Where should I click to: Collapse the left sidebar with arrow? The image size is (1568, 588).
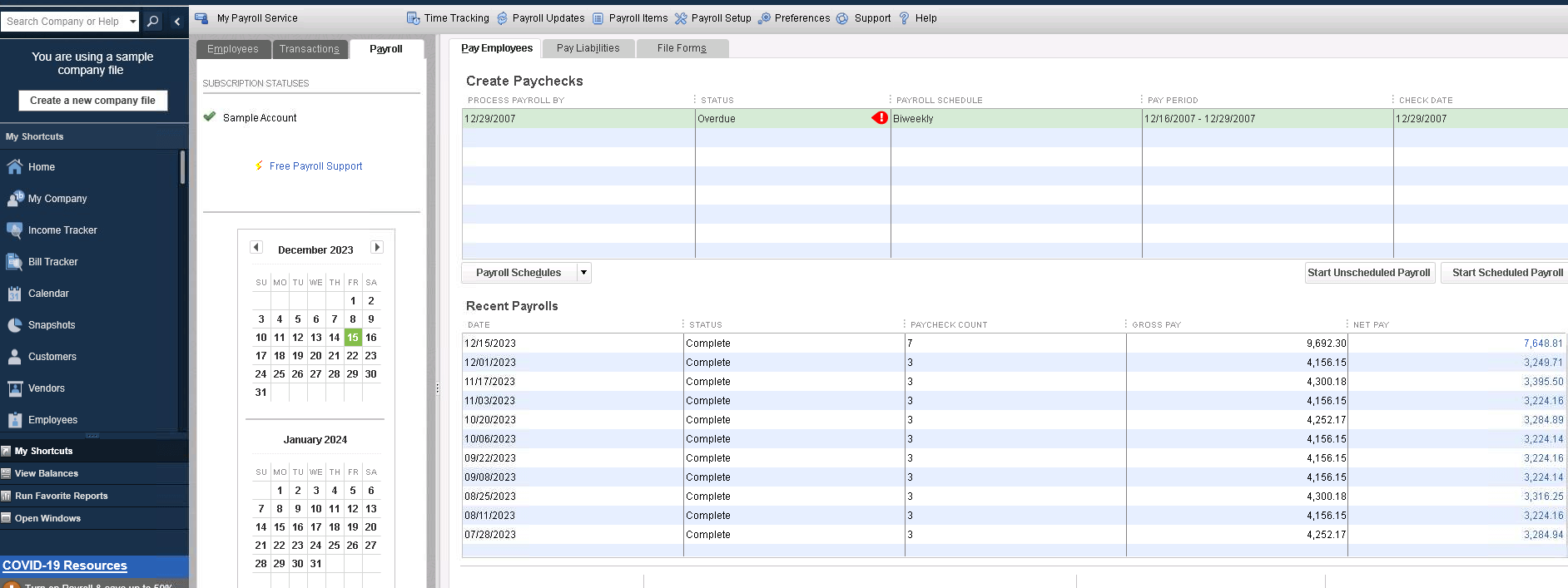[x=177, y=22]
